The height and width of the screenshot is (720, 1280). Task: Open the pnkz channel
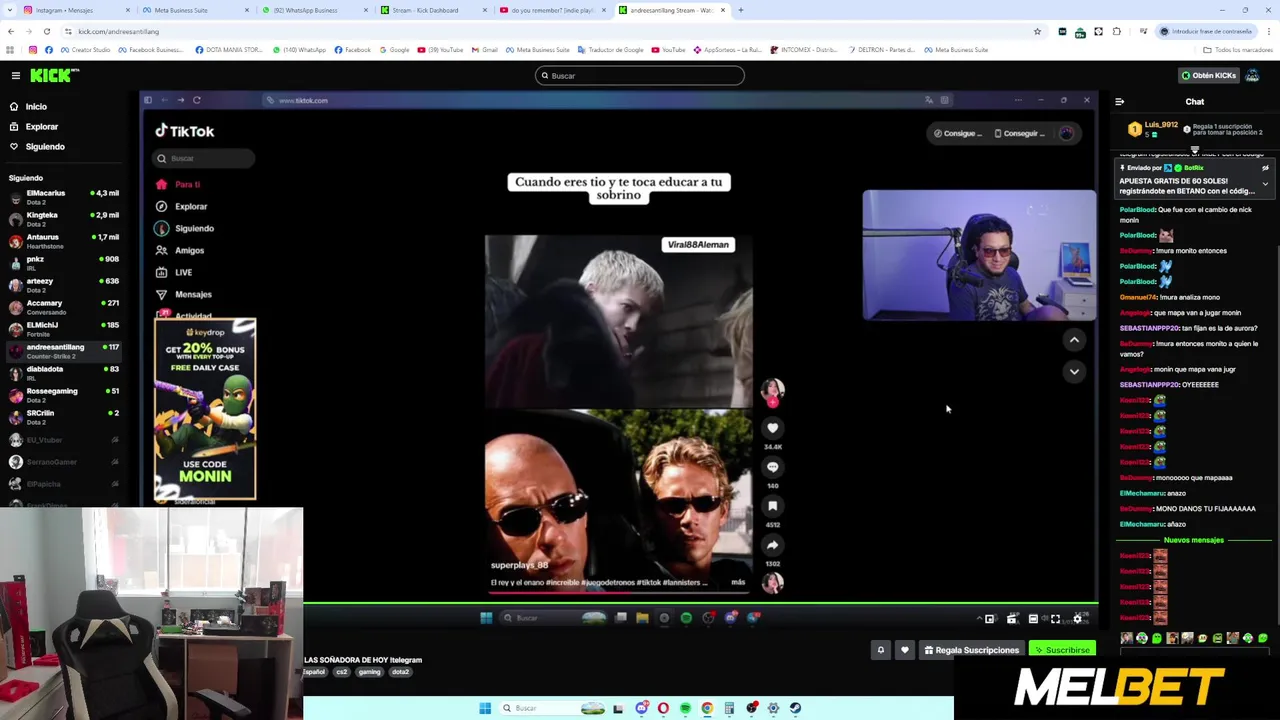tap(62, 263)
